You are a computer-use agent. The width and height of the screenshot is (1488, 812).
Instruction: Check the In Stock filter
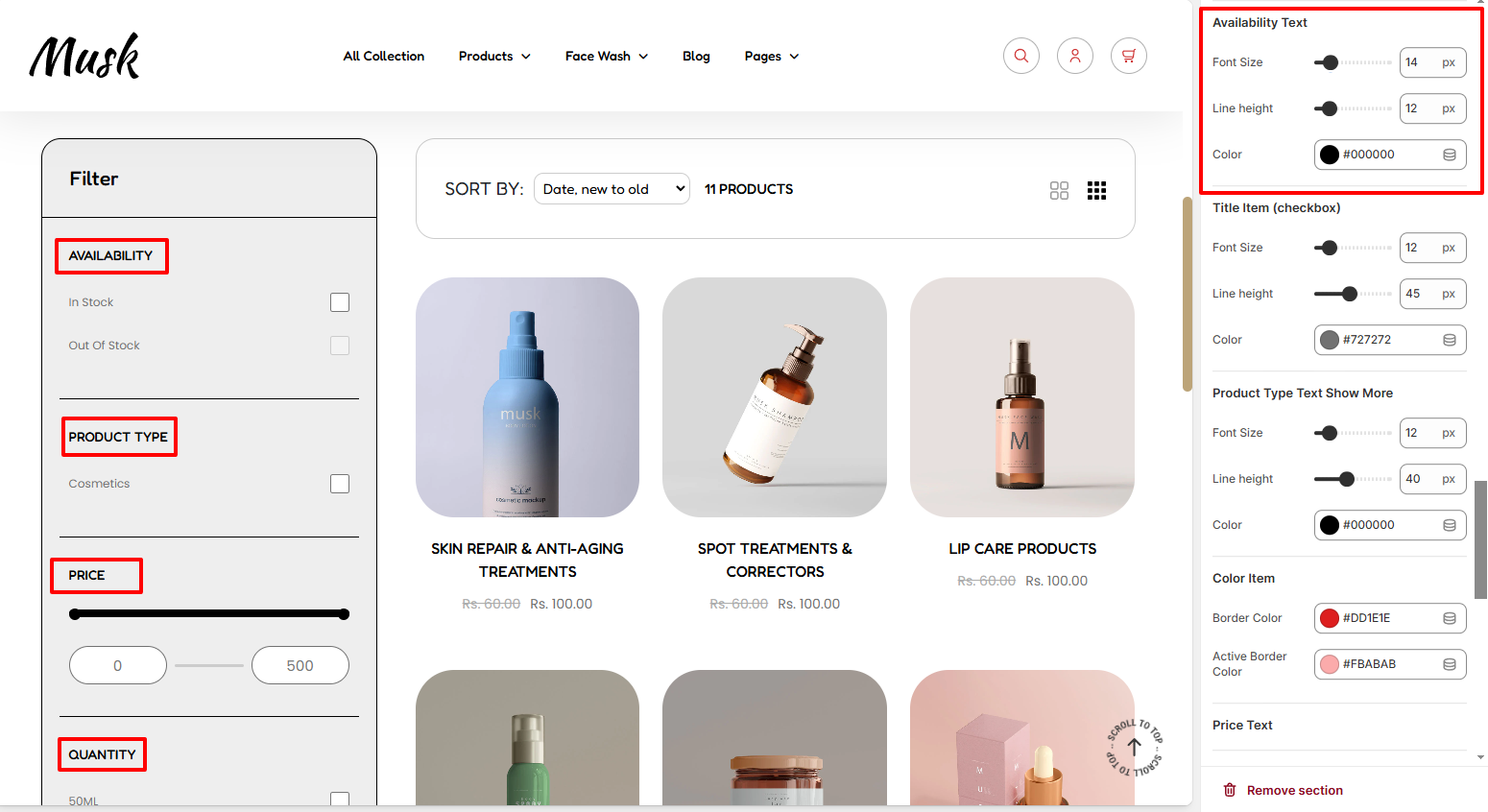click(x=340, y=302)
